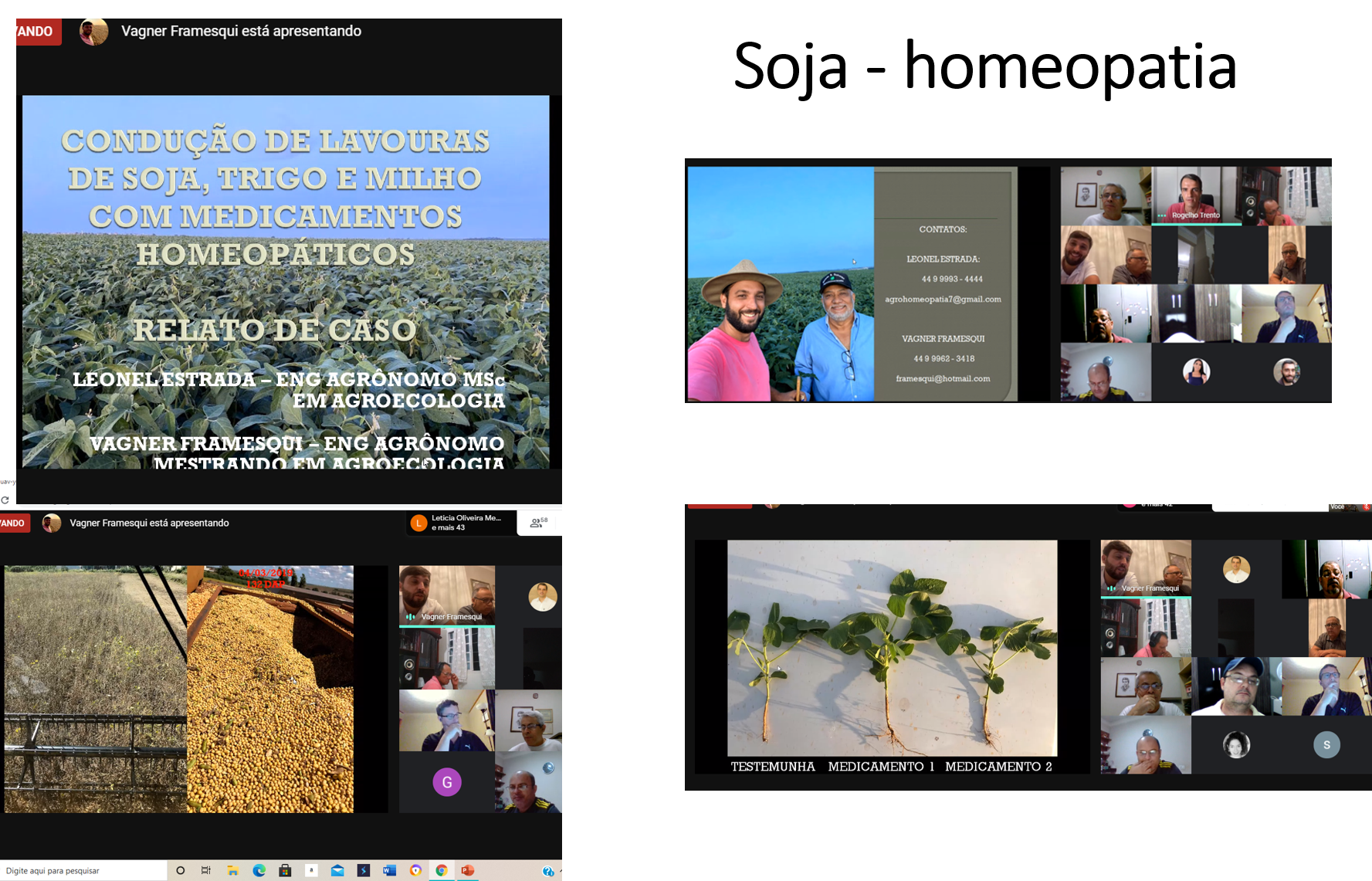This screenshot has width=1372, height=881.
Task: Open the Mail app icon
Action: [x=337, y=870]
